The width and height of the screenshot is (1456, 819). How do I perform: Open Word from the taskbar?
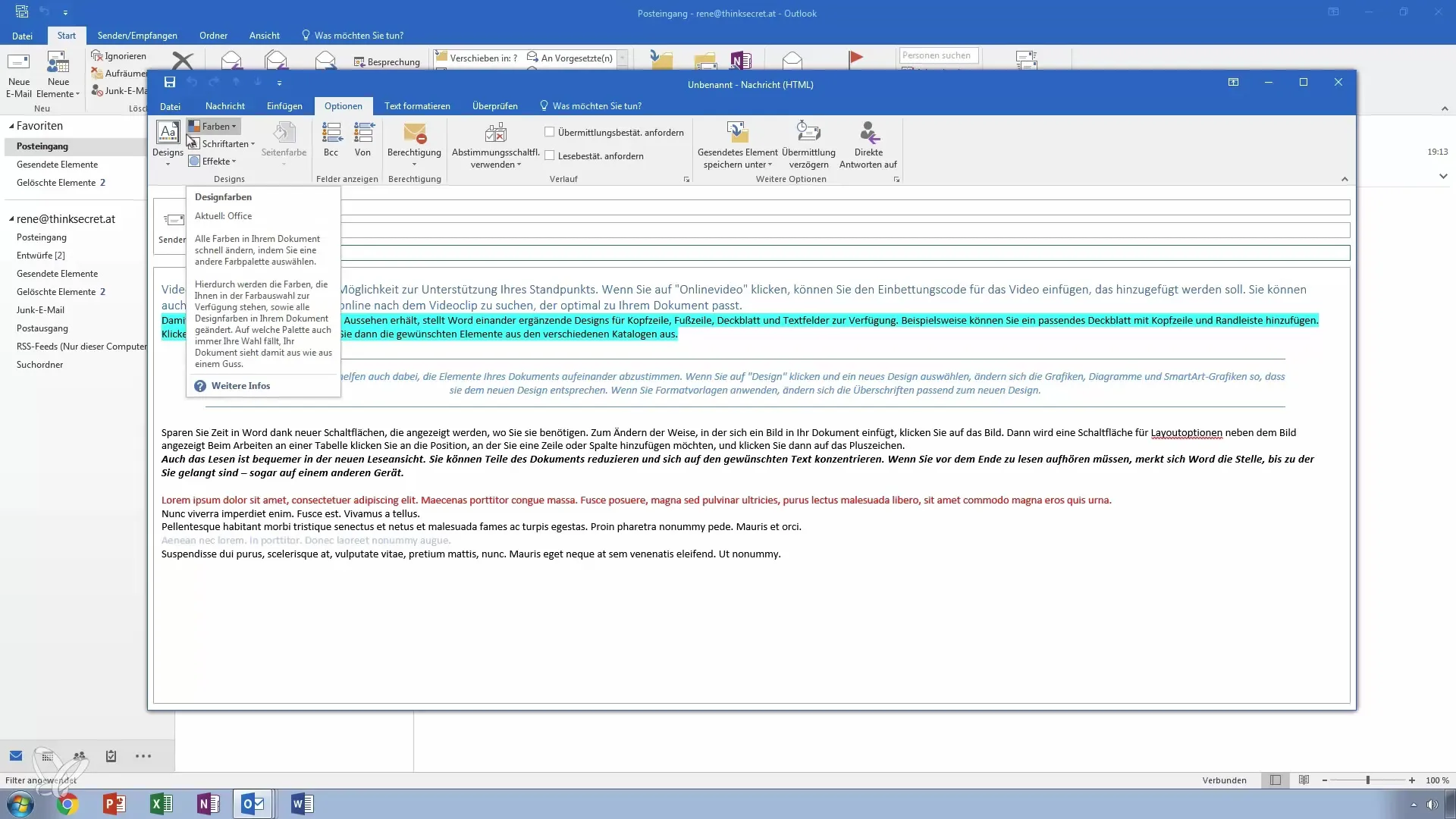pos(302,804)
